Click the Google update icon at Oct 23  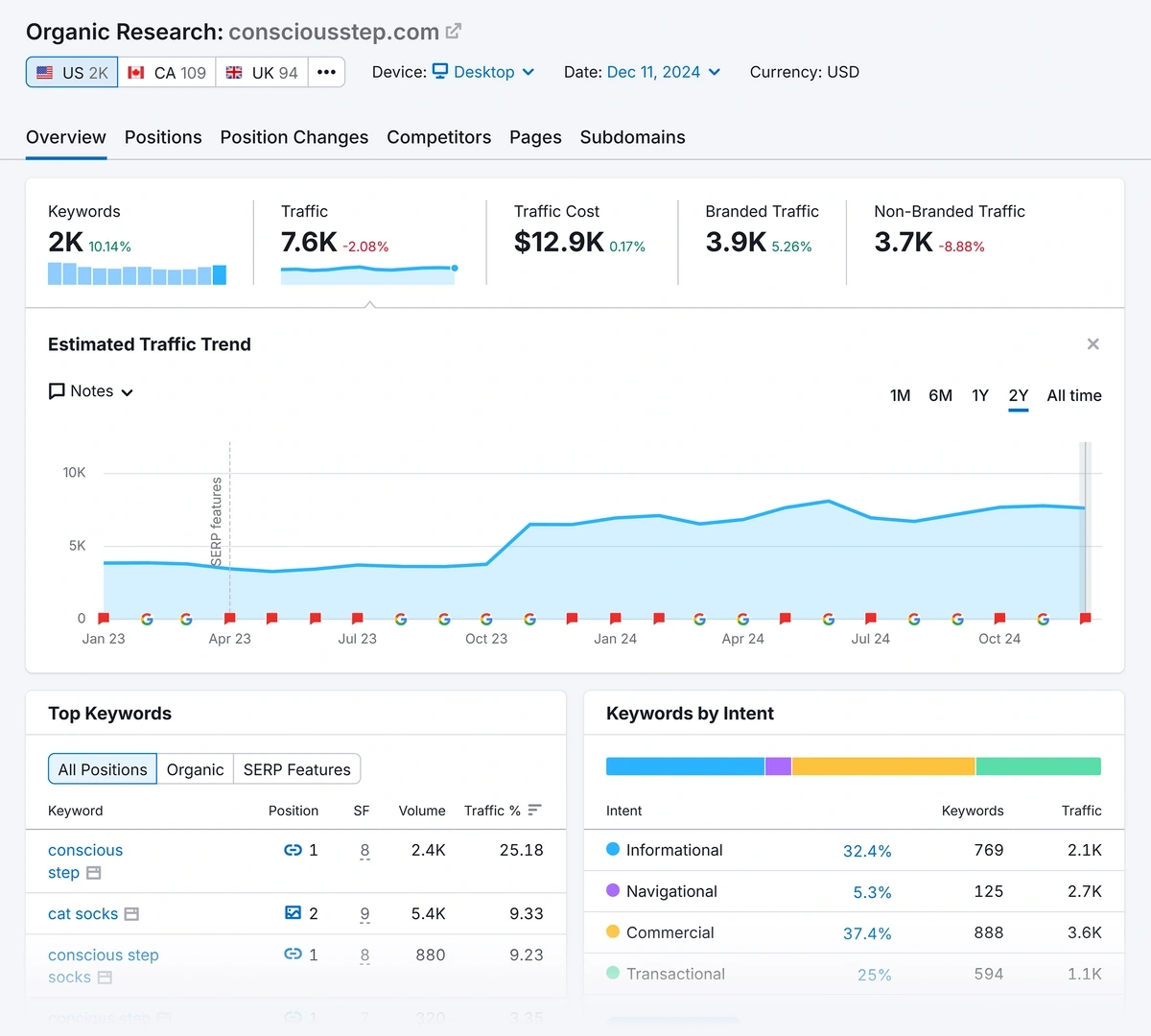click(x=486, y=620)
